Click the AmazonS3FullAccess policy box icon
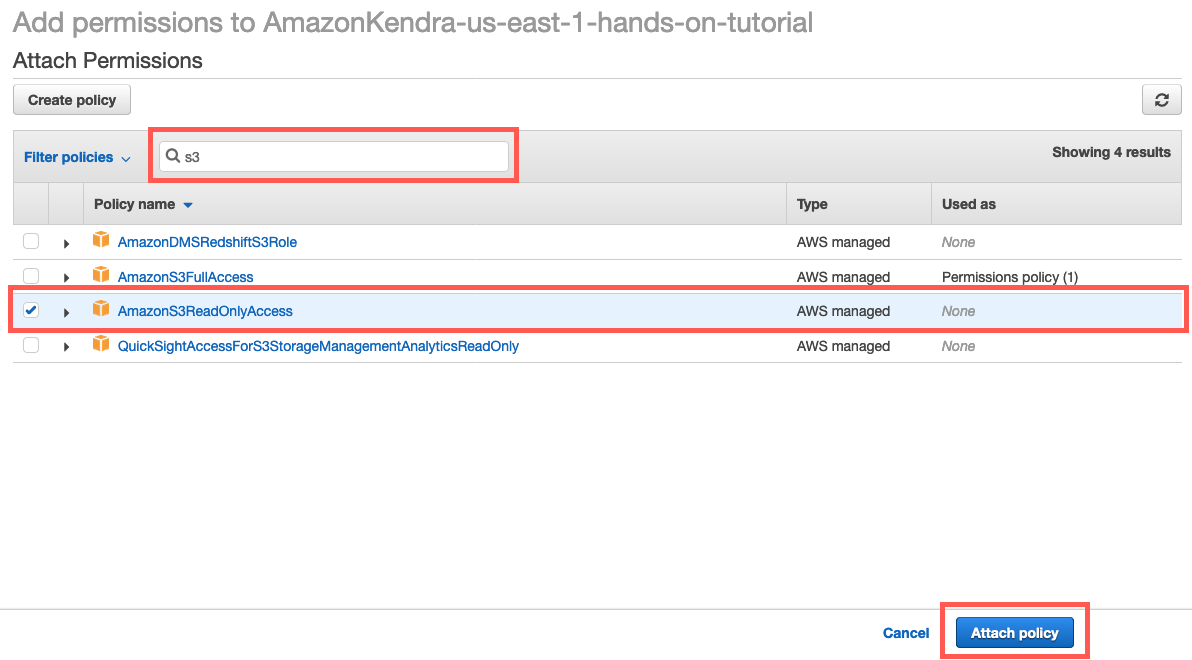 [100, 276]
